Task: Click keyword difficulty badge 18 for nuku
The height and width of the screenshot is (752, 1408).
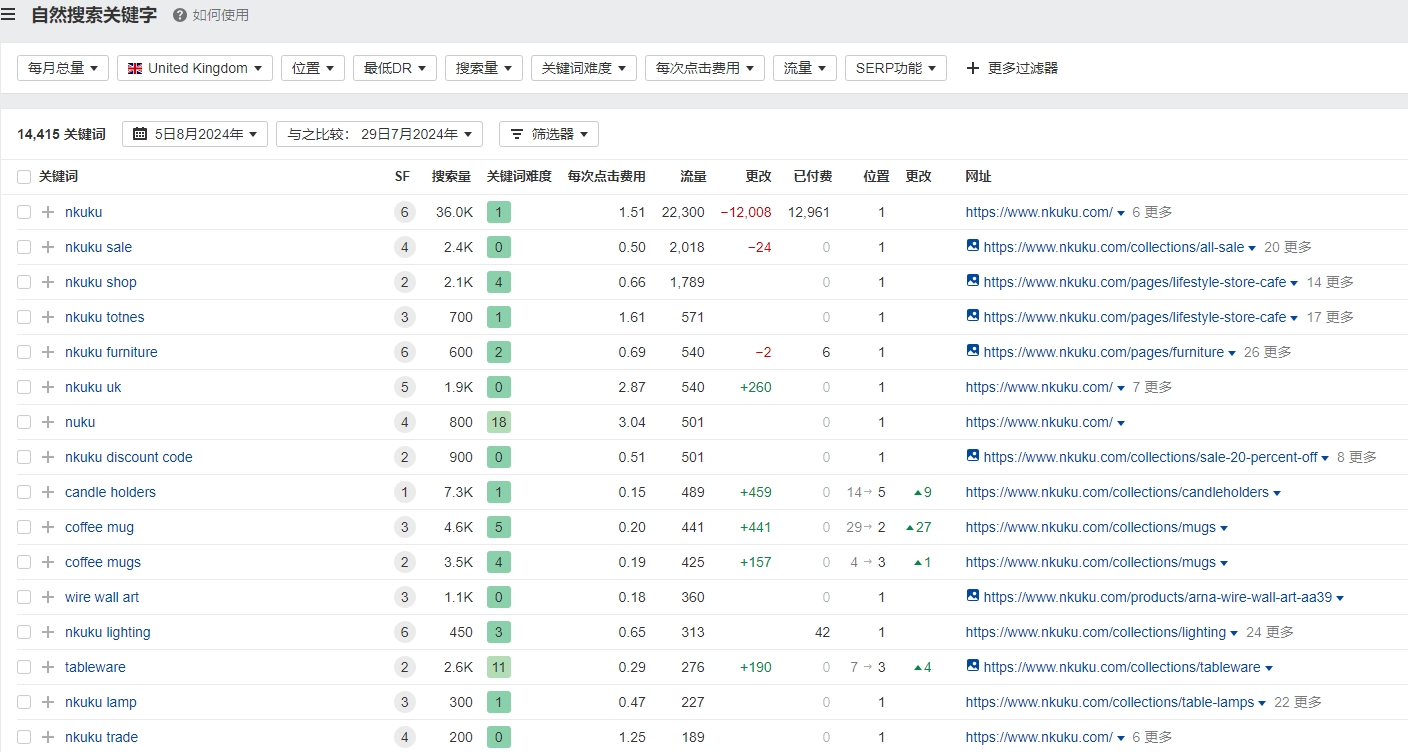Action: pos(499,422)
